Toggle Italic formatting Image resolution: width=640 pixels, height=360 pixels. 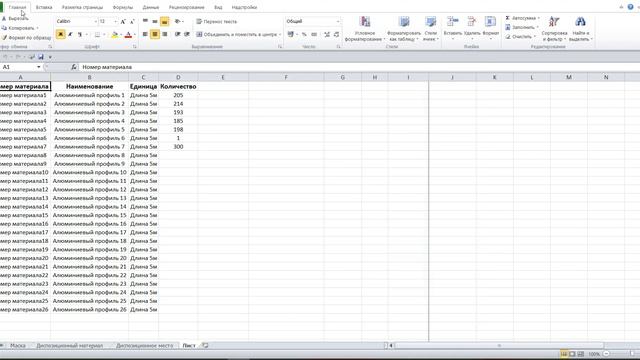click(x=70, y=35)
